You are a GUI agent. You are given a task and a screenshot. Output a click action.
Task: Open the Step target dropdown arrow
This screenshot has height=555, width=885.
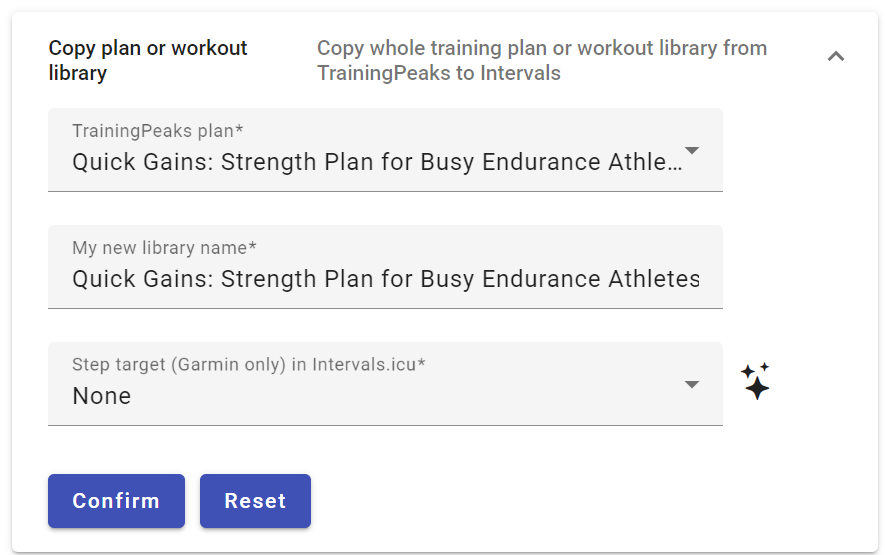(691, 385)
